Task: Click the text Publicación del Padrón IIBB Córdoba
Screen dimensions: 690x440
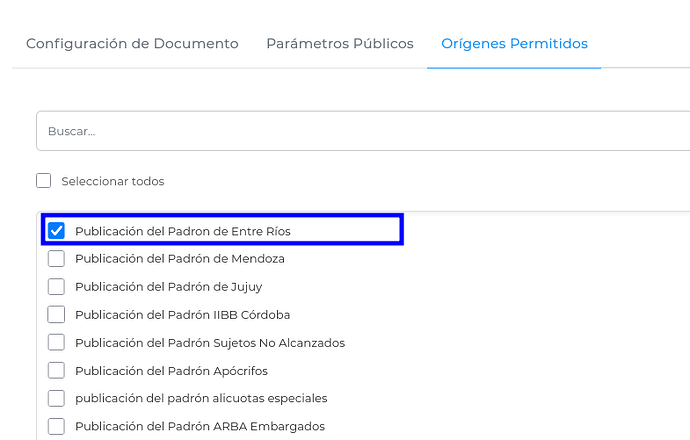Action: [x=183, y=315]
